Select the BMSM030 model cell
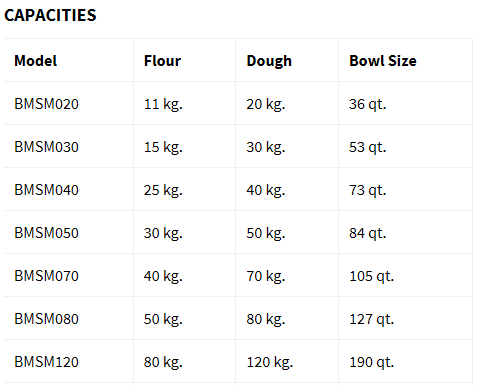The height and width of the screenshot is (386, 479). 46,147
